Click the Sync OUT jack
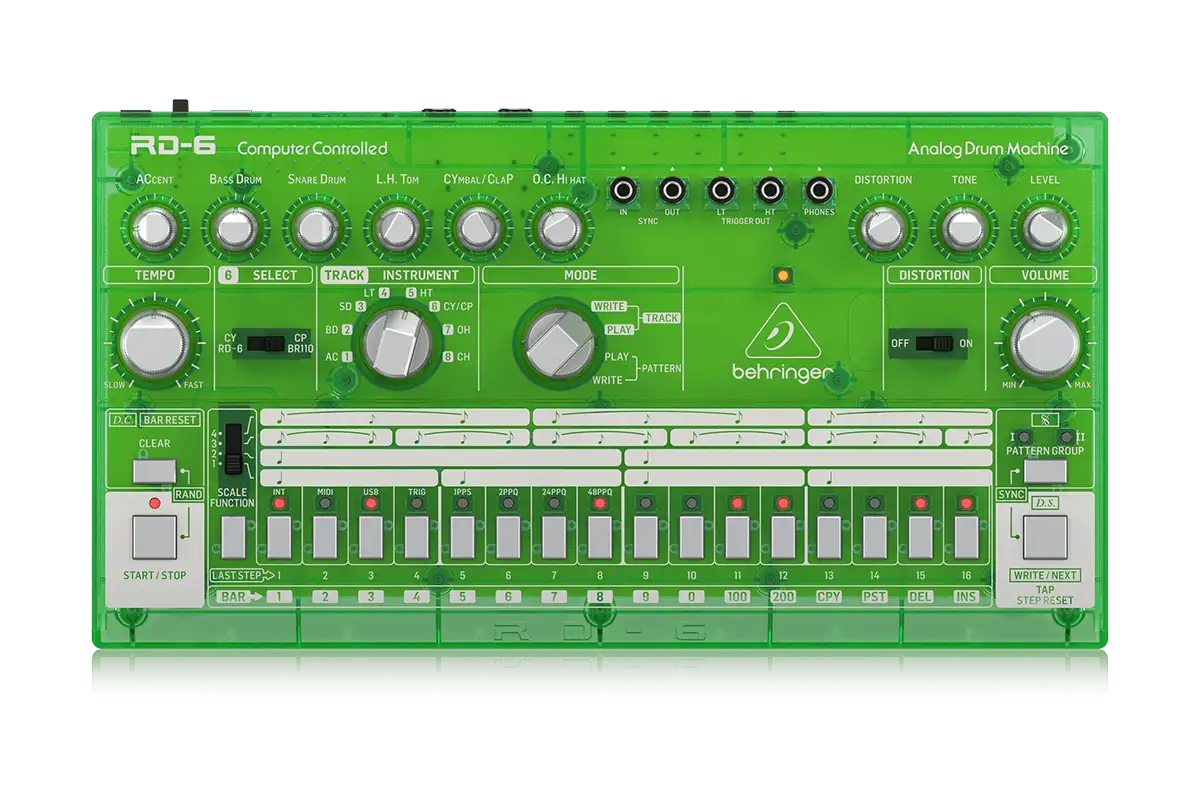This screenshot has height=800, width=1200. coord(672,189)
